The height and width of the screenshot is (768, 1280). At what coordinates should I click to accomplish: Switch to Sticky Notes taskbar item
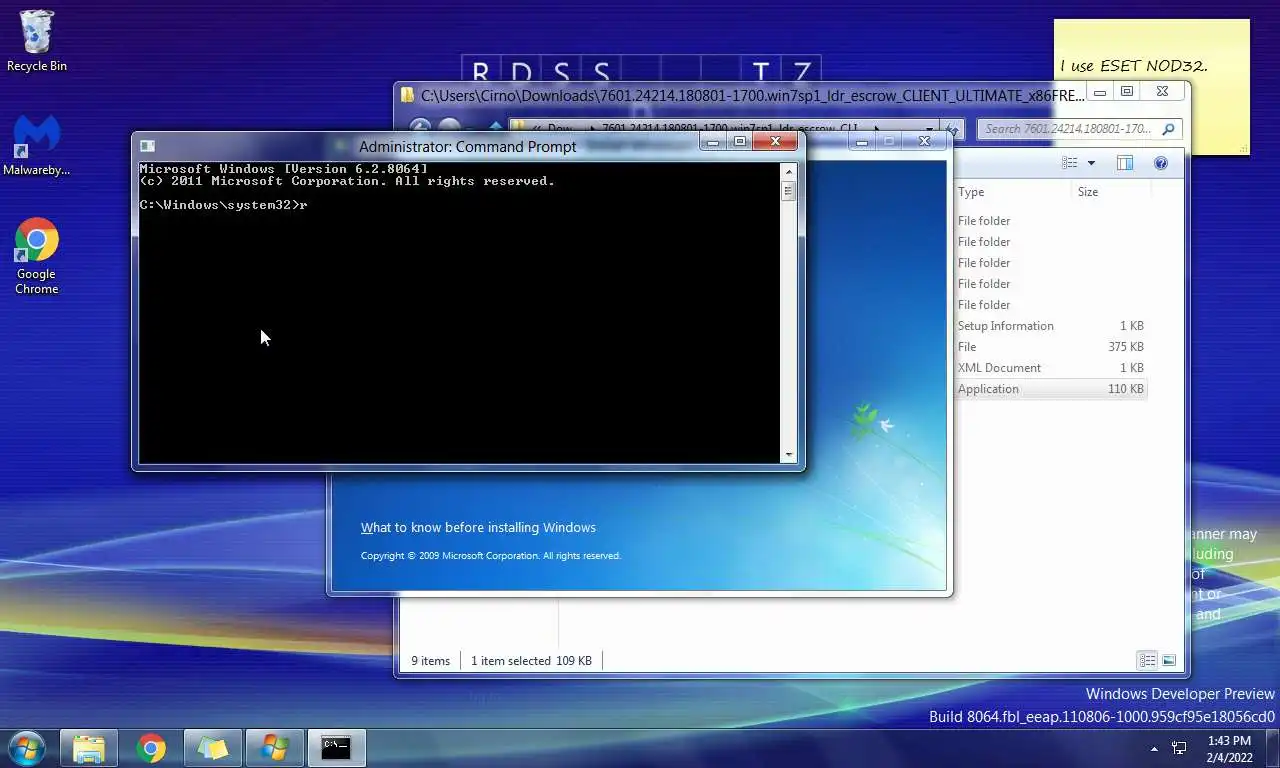[x=213, y=747]
